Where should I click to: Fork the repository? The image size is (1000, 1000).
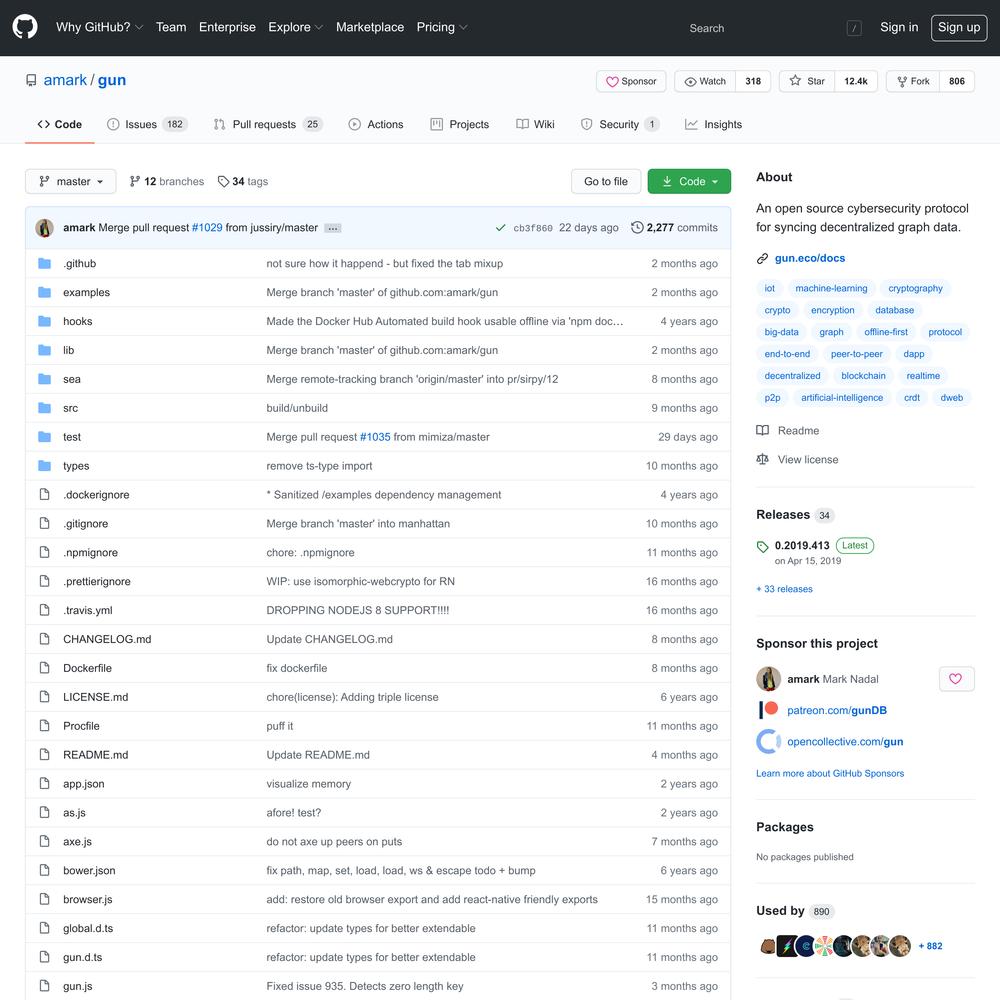913,81
